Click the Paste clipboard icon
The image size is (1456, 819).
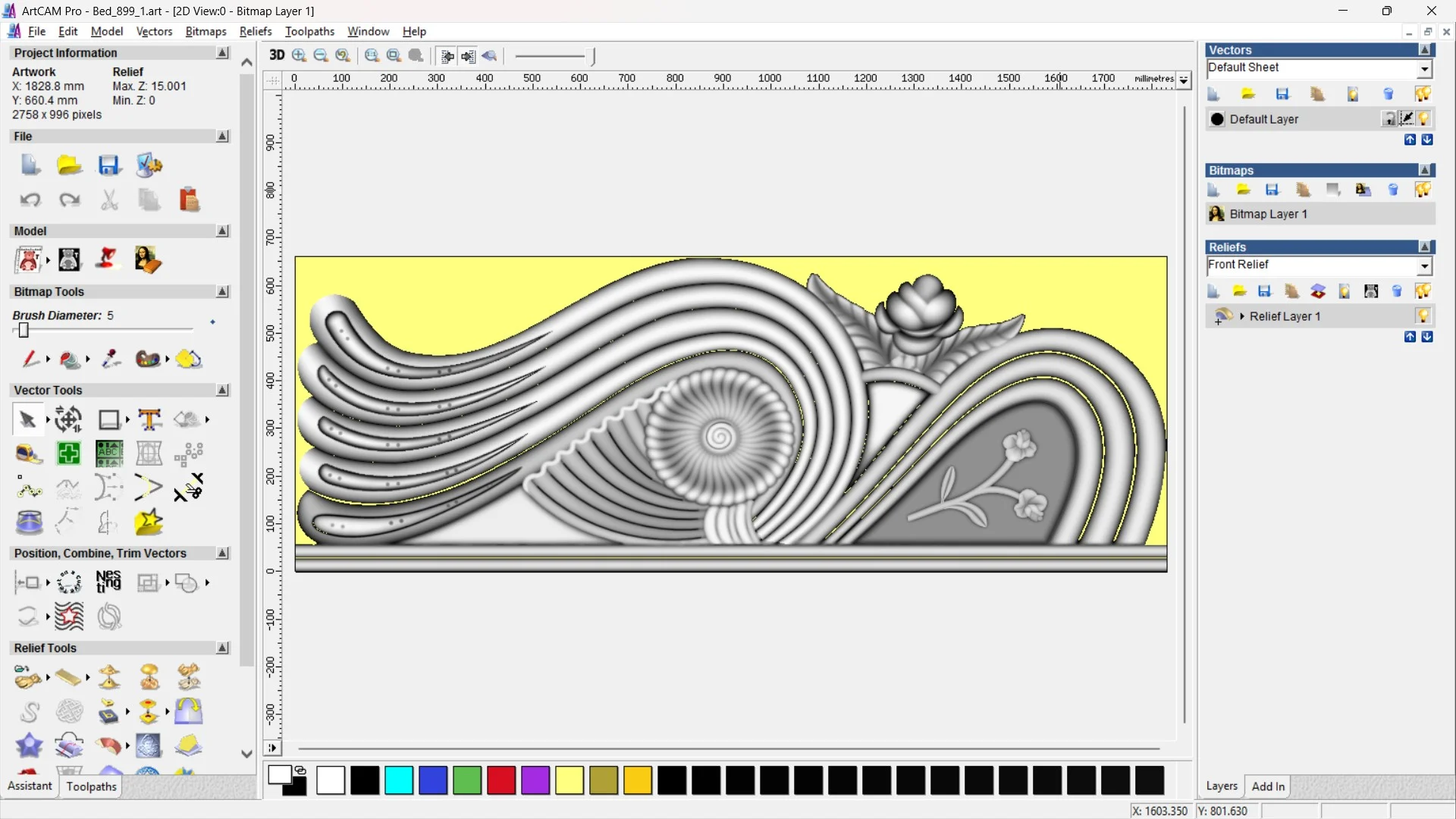(x=189, y=199)
